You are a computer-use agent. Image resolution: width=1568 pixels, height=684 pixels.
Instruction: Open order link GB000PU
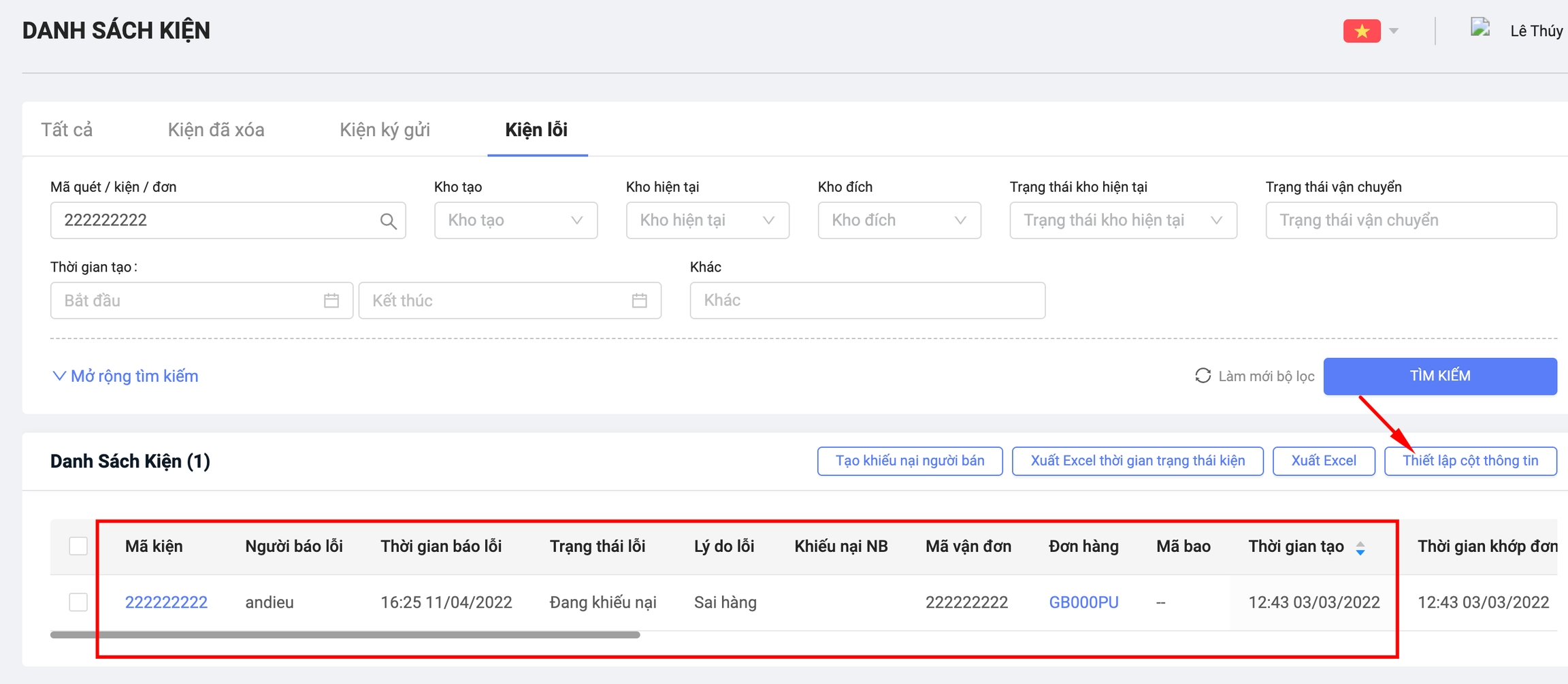click(1083, 602)
